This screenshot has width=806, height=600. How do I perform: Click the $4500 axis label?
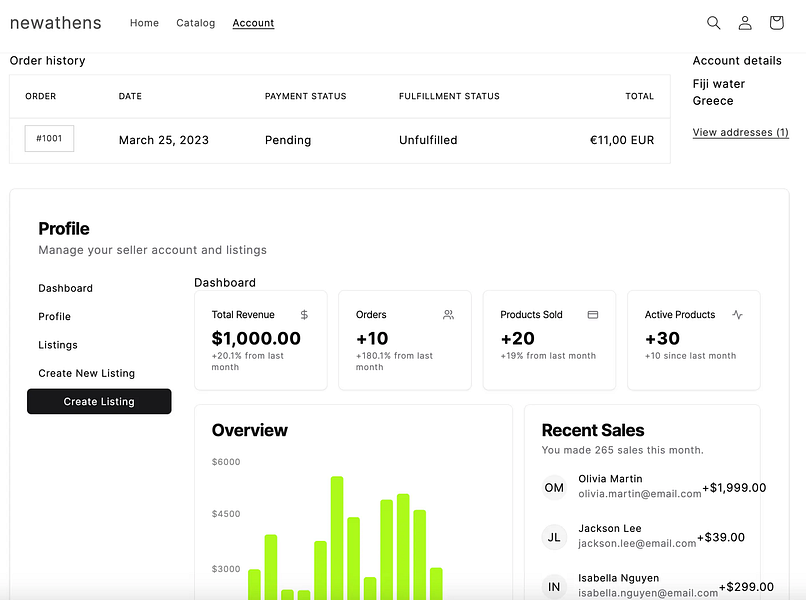pos(226,514)
